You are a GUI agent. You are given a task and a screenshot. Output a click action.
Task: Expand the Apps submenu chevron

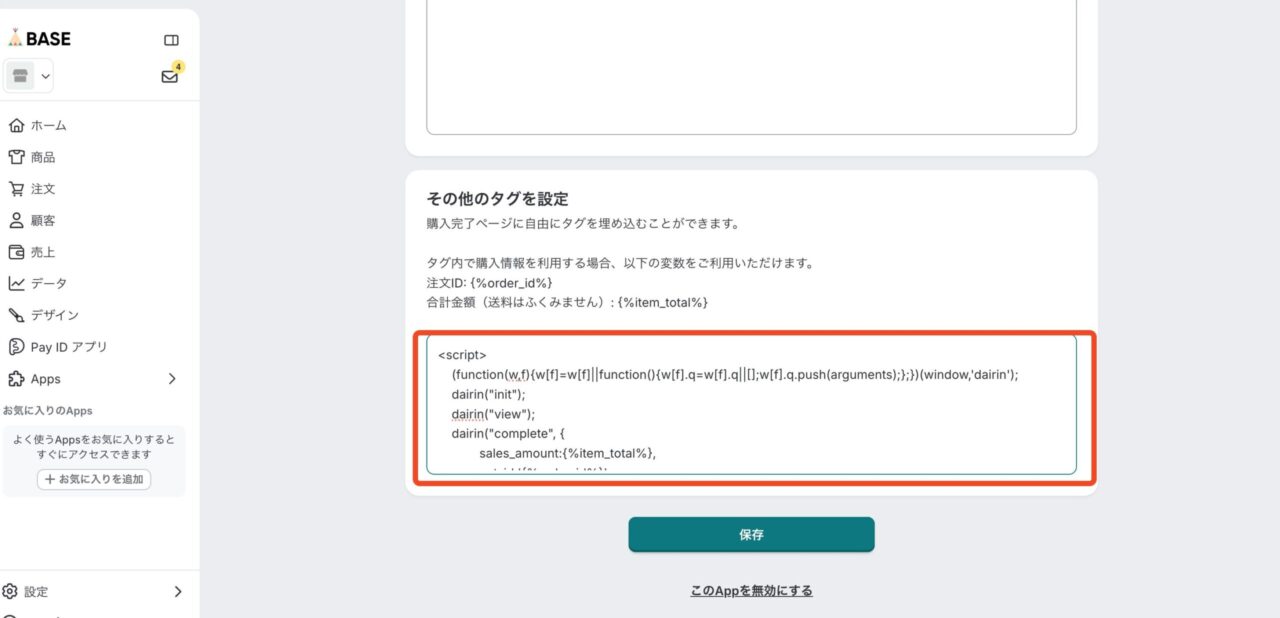172,379
